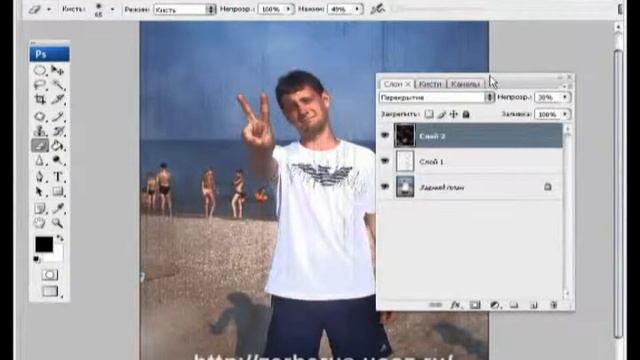
Task: Select the Rectangle shape tool
Action: coord(58,191)
